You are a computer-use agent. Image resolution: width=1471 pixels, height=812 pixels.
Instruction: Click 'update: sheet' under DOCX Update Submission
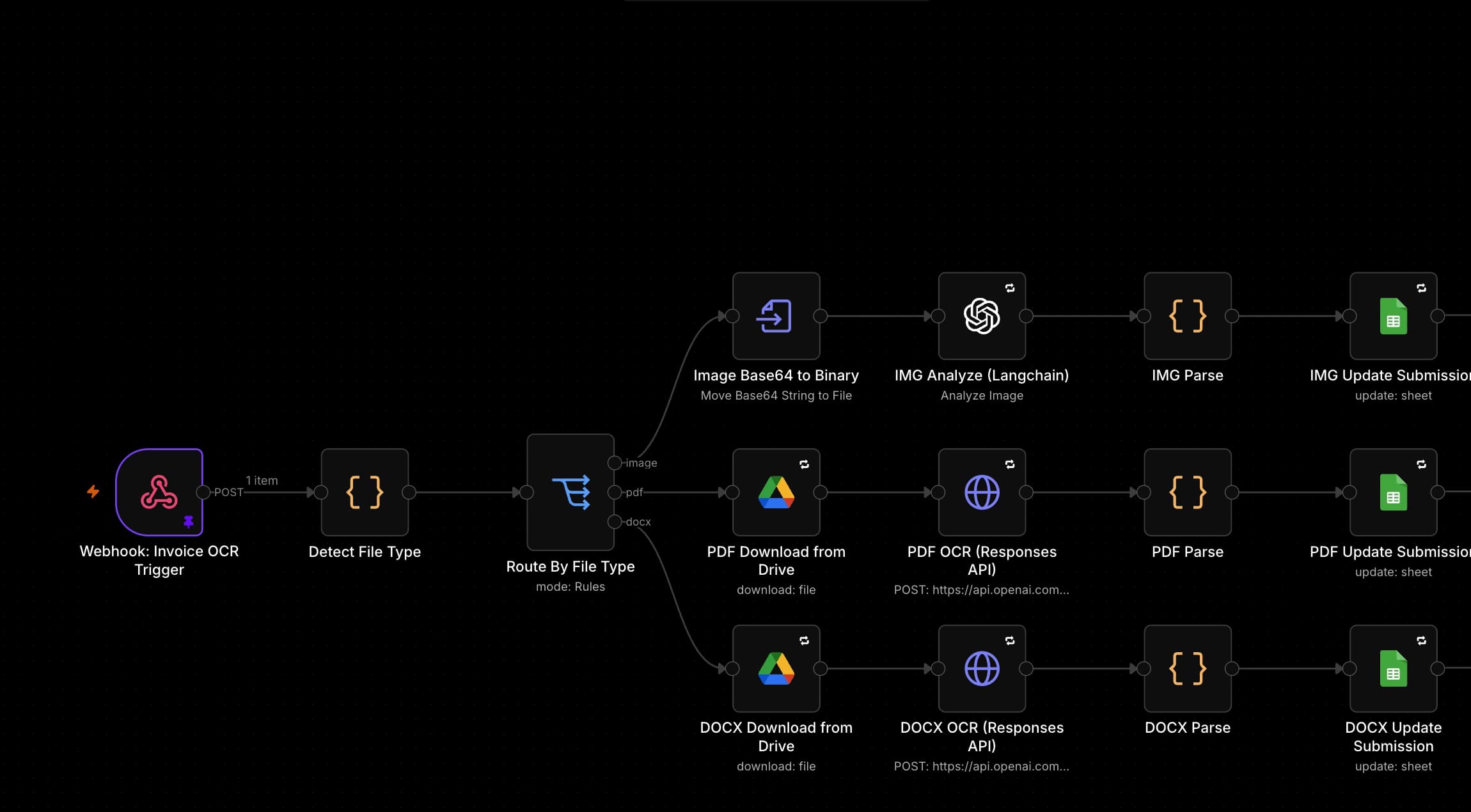click(1394, 767)
